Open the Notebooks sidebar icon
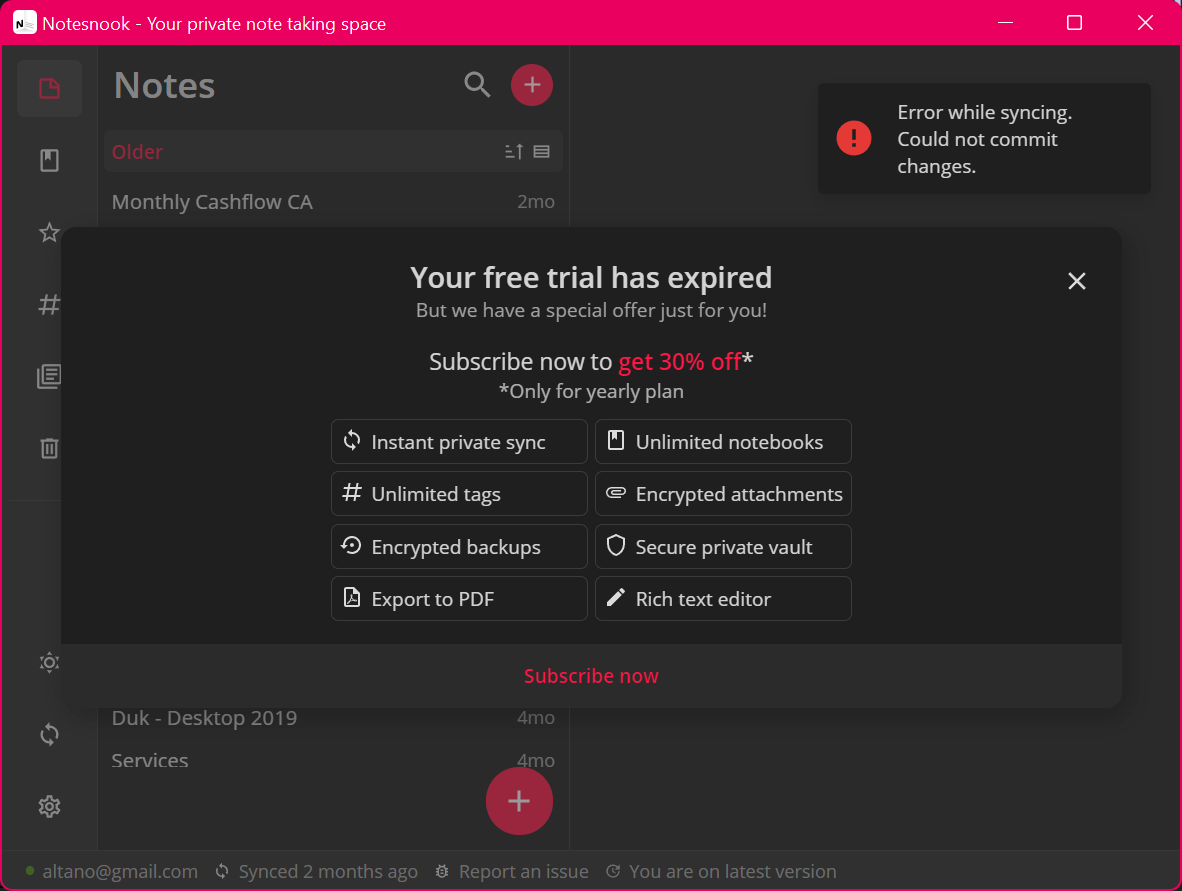Viewport: 1182px width, 891px height. pos(49,161)
